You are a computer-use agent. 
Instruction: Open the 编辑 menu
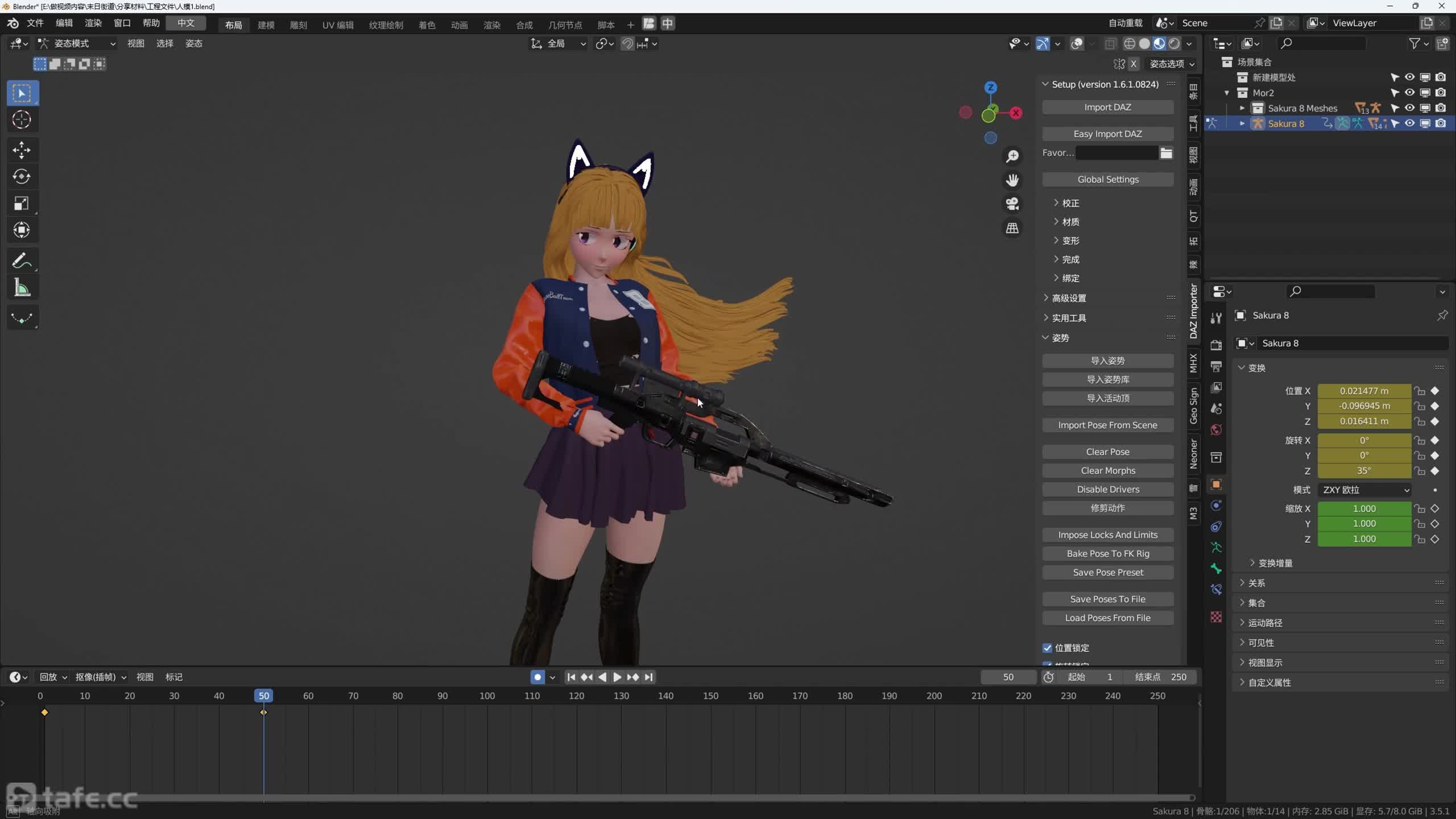coord(64,23)
